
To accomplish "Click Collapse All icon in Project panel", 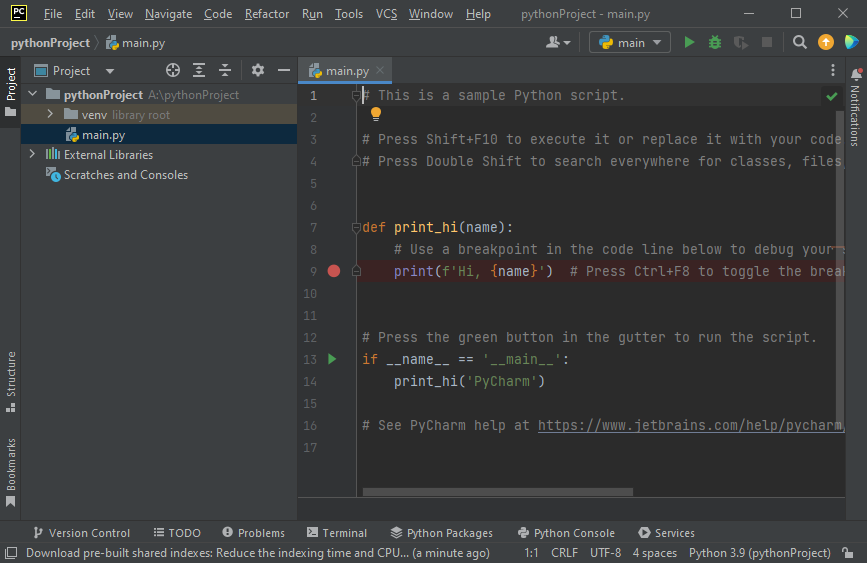I will pos(225,71).
